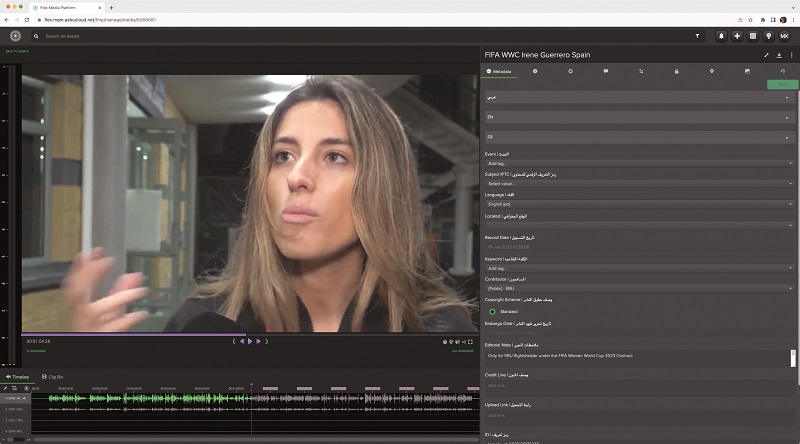Viewport: 800px width, 444px height.
Task: Open the Contributor dropdown
Action: [639, 288]
